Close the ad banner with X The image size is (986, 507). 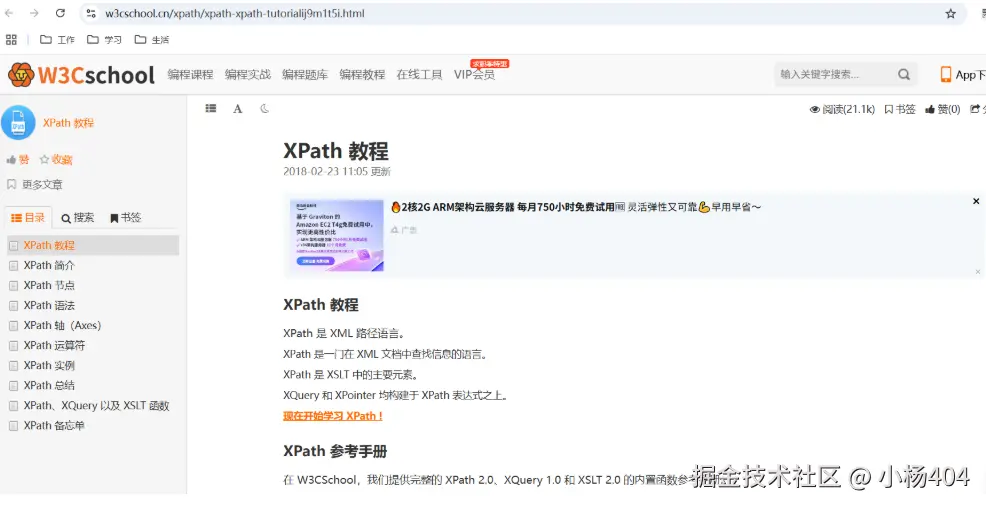976,201
